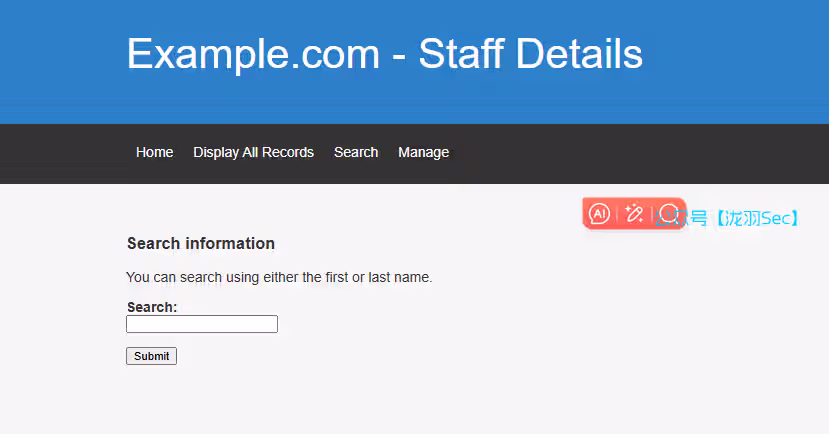The height and width of the screenshot is (434, 829).
Task: Click the AI speech bubble icon
Action: (599, 214)
